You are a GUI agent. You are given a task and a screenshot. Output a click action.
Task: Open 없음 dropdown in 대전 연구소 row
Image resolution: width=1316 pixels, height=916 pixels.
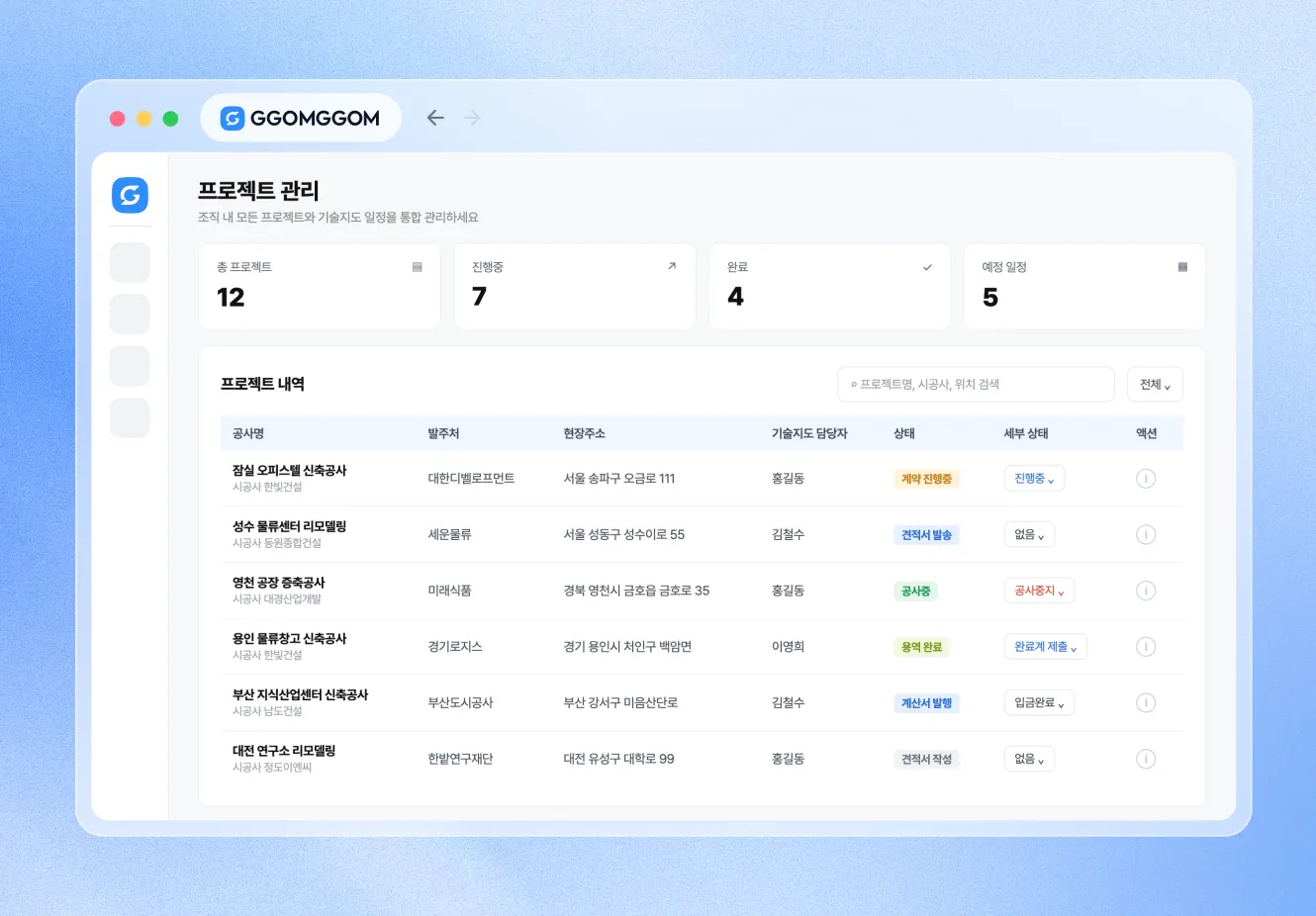pyautogui.click(x=1029, y=760)
